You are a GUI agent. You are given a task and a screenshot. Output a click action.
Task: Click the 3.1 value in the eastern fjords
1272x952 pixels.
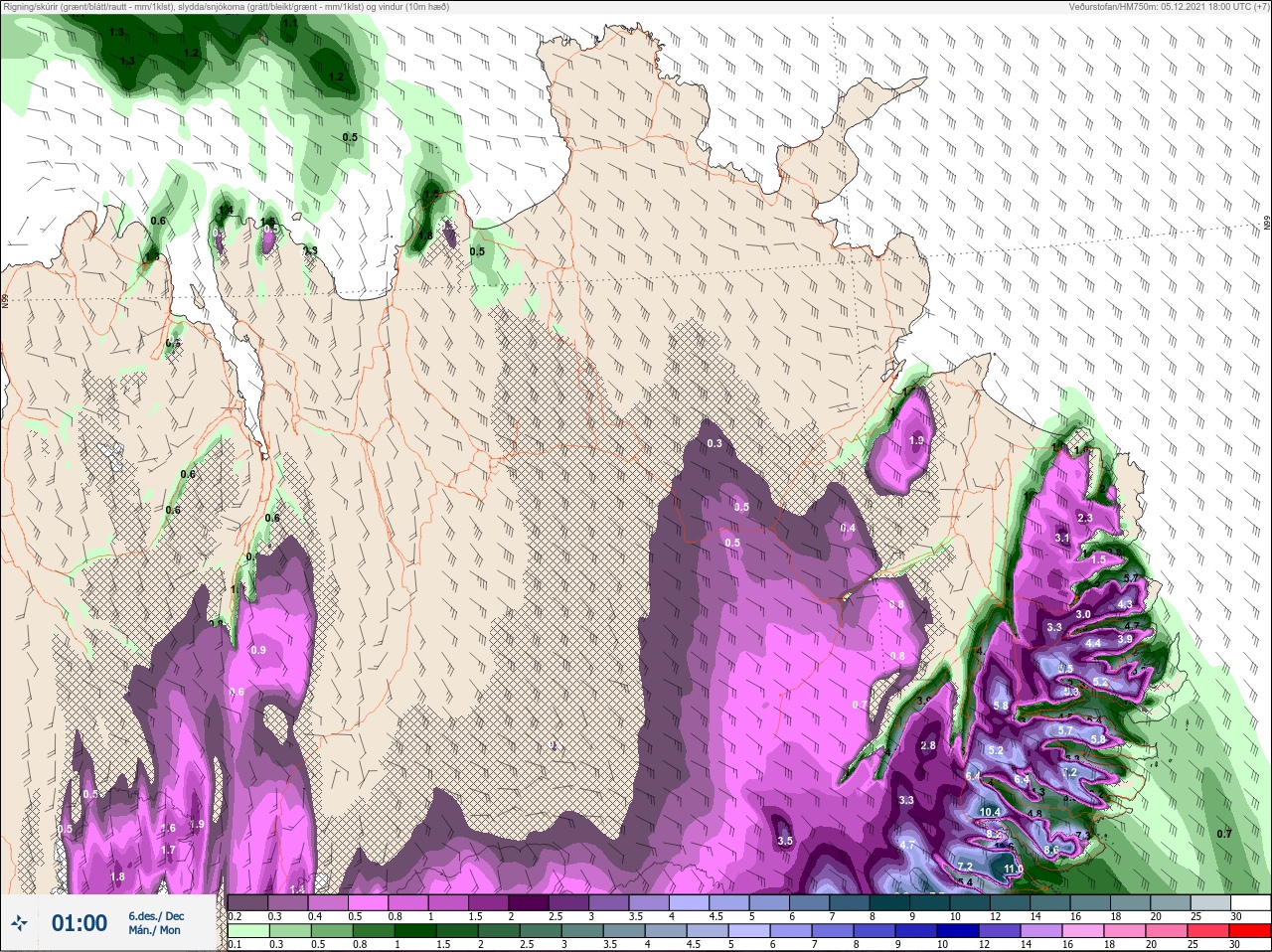(x=1062, y=538)
